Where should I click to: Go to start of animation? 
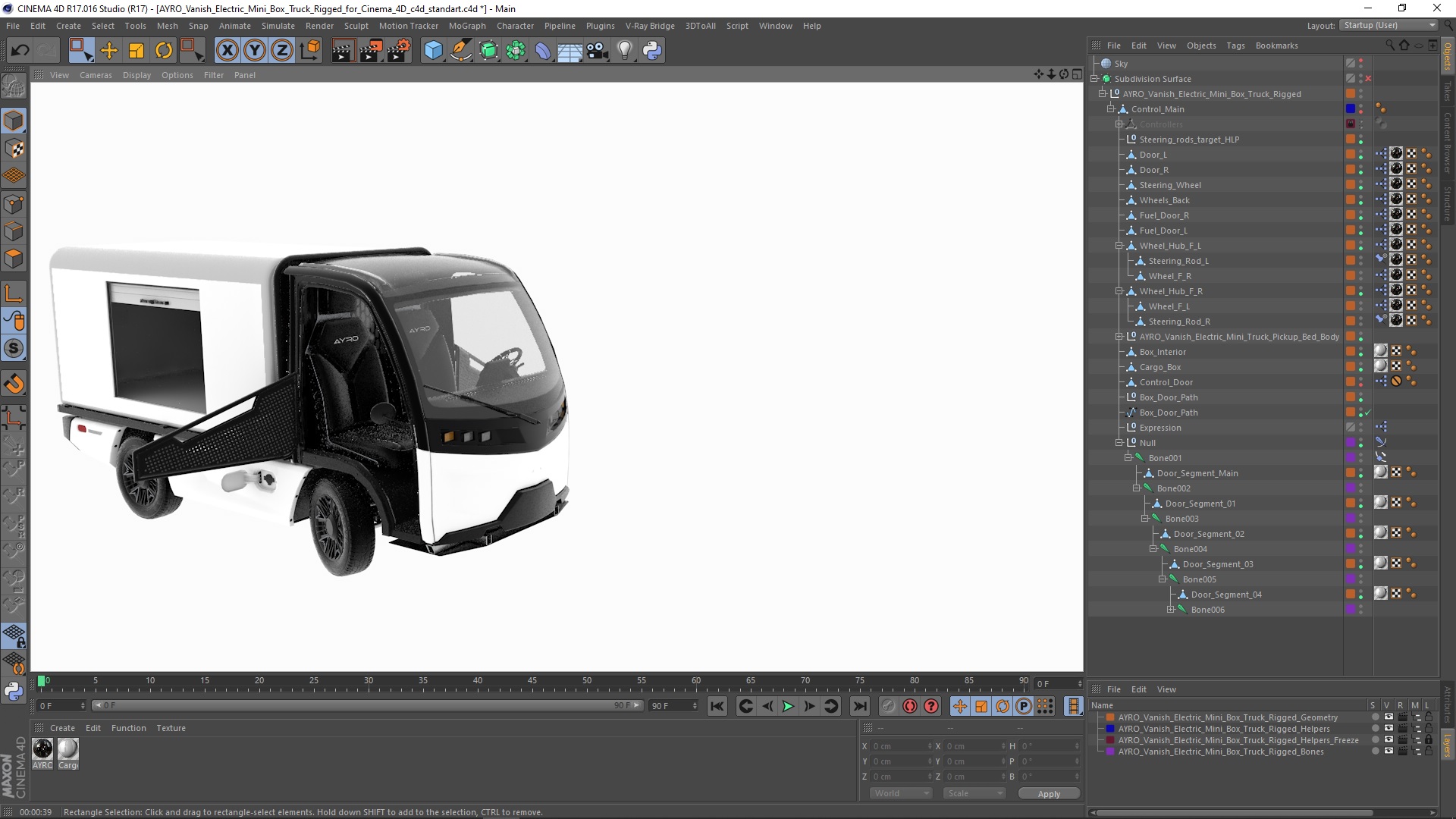click(717, 706)
